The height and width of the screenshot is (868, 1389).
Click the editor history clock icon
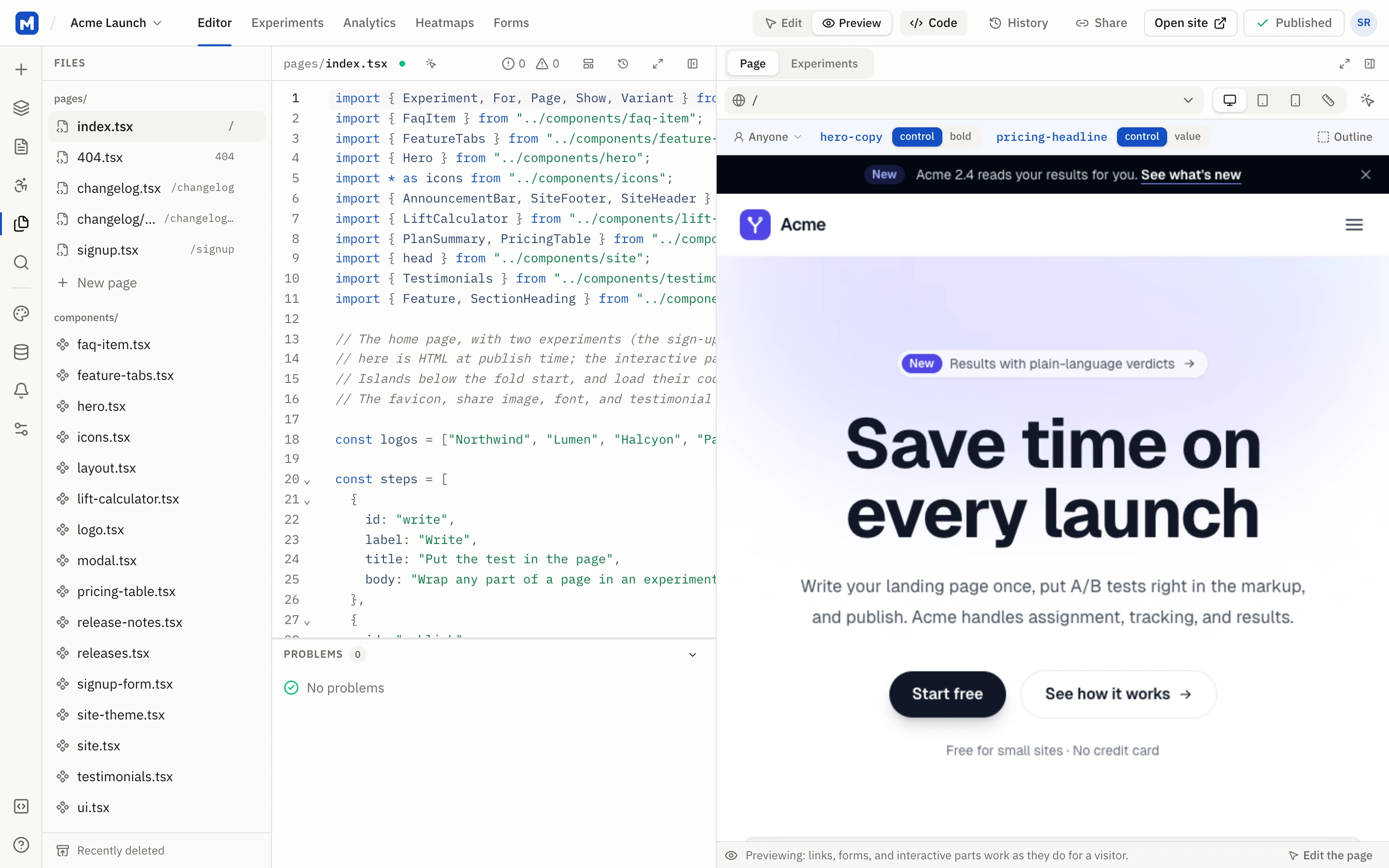[623, 64]
